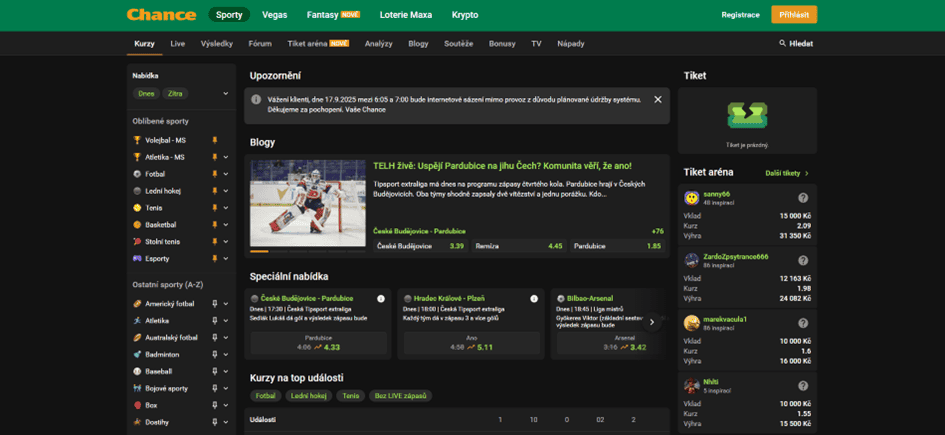Open Další tikety link
945x435 pixels.
[x=787, y=173]
